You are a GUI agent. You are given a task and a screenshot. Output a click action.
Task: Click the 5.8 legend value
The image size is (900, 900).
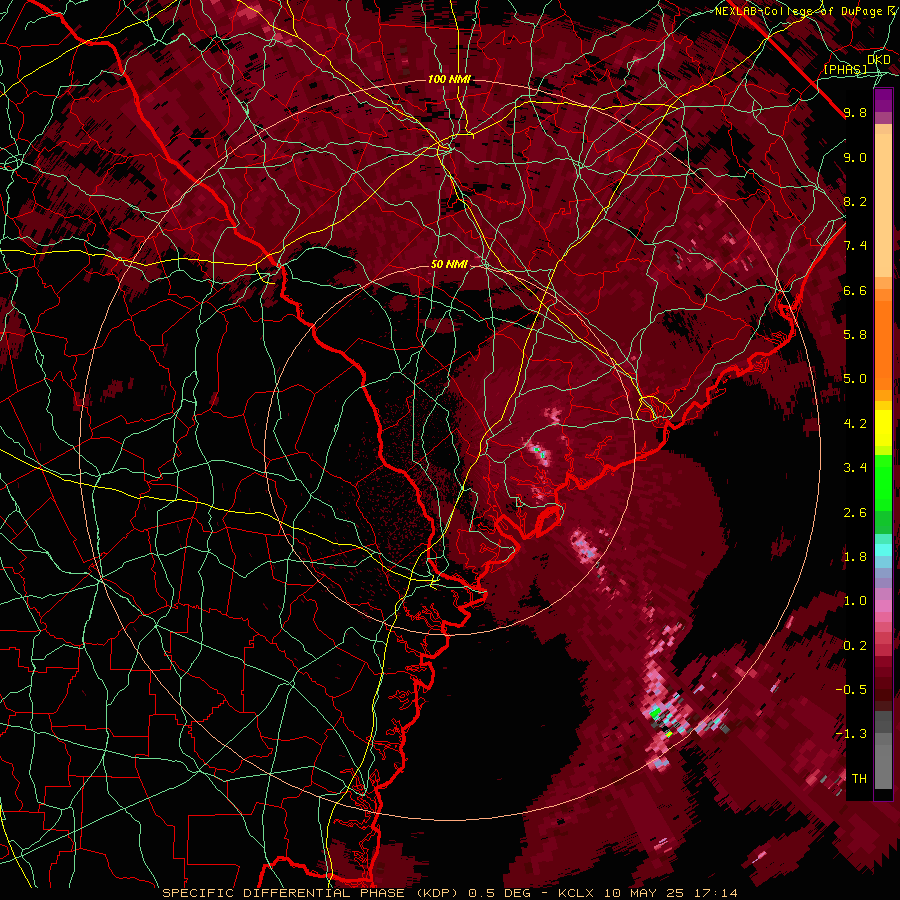click(x=855, y=334)
